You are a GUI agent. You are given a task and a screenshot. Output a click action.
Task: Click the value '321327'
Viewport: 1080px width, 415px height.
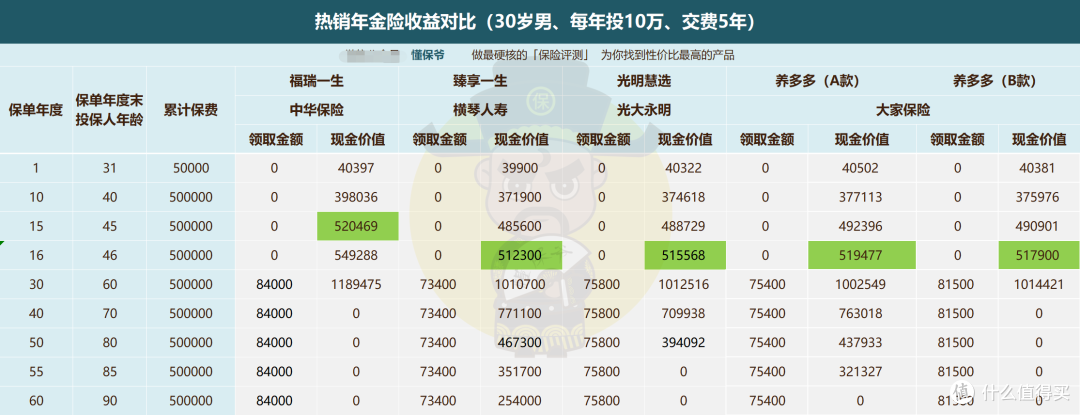point(862,372)
